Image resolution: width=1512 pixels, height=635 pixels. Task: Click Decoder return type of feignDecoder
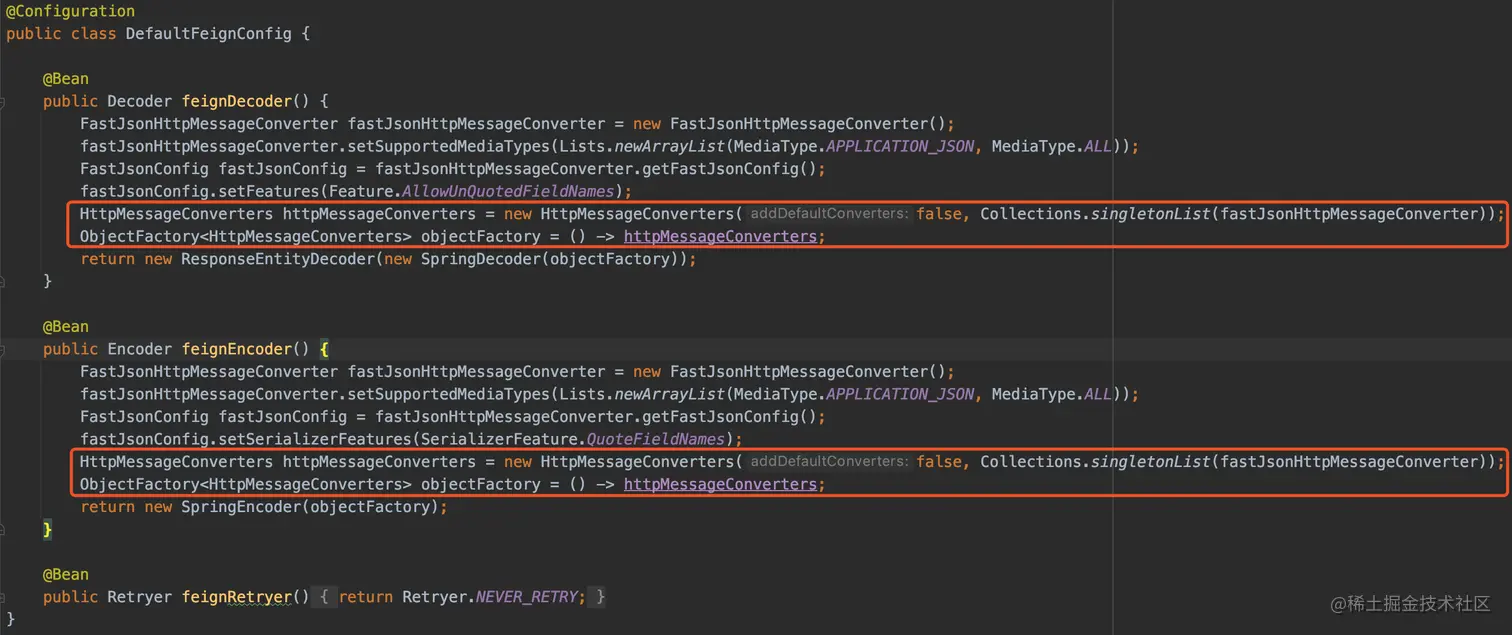[x=139, y=101]
